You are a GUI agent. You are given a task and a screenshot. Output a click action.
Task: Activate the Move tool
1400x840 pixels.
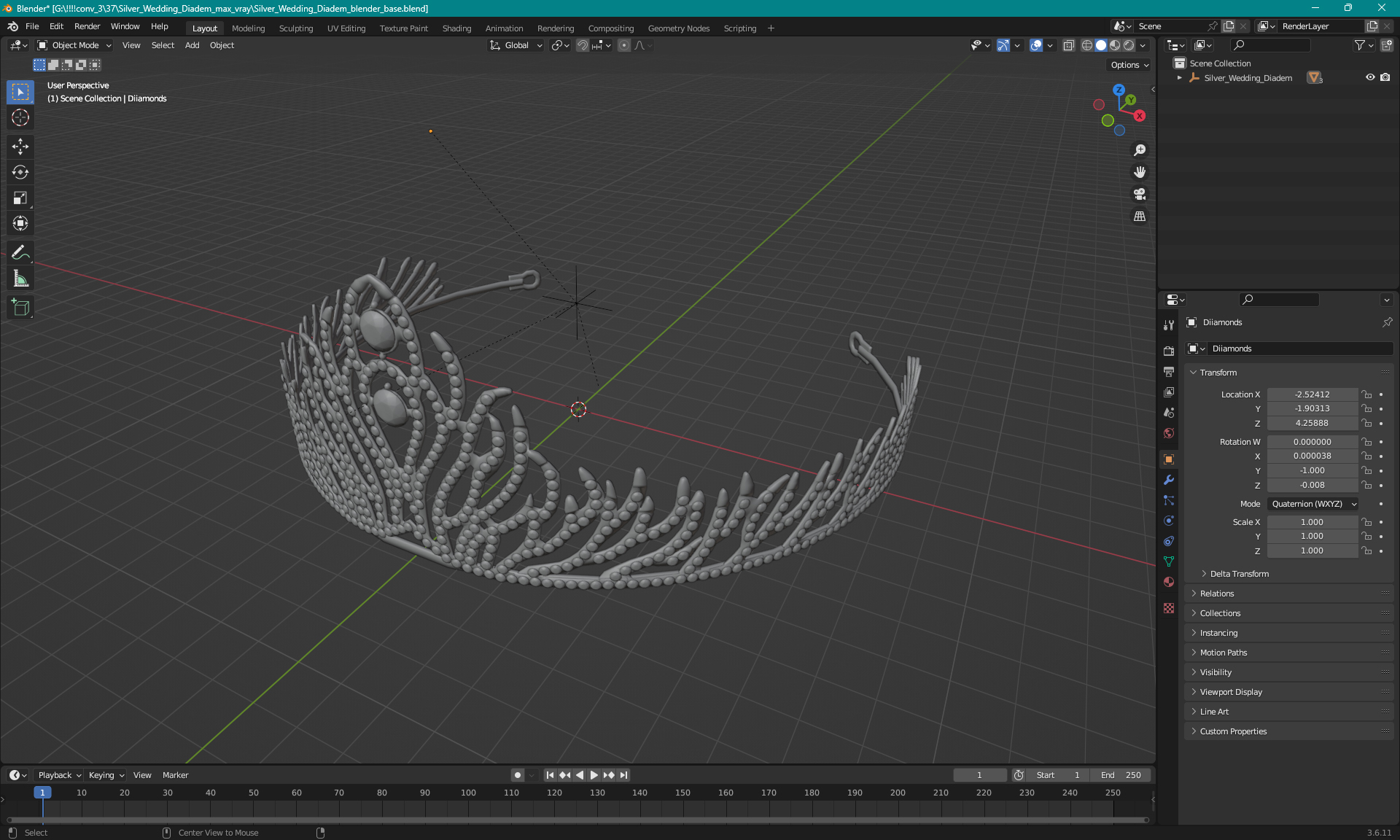[20, 147]
